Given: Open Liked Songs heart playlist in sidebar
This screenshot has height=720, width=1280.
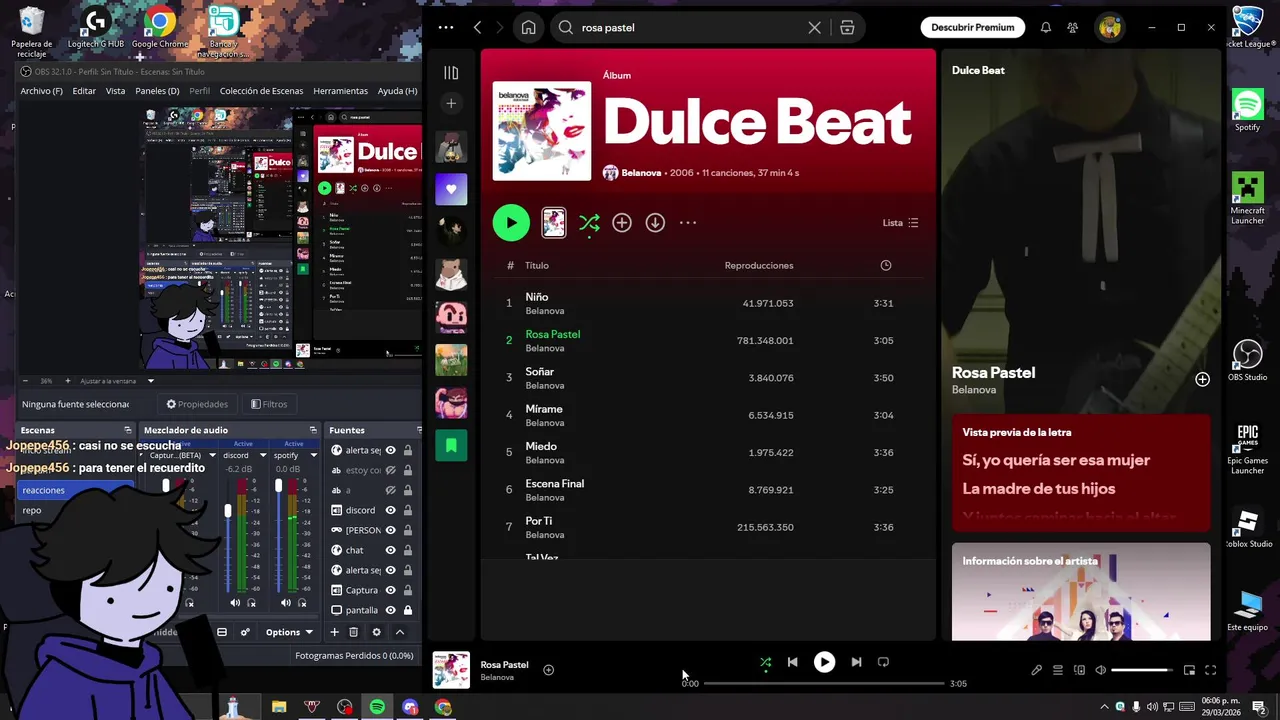Looking at the screenshot, I should click(451, 188).
